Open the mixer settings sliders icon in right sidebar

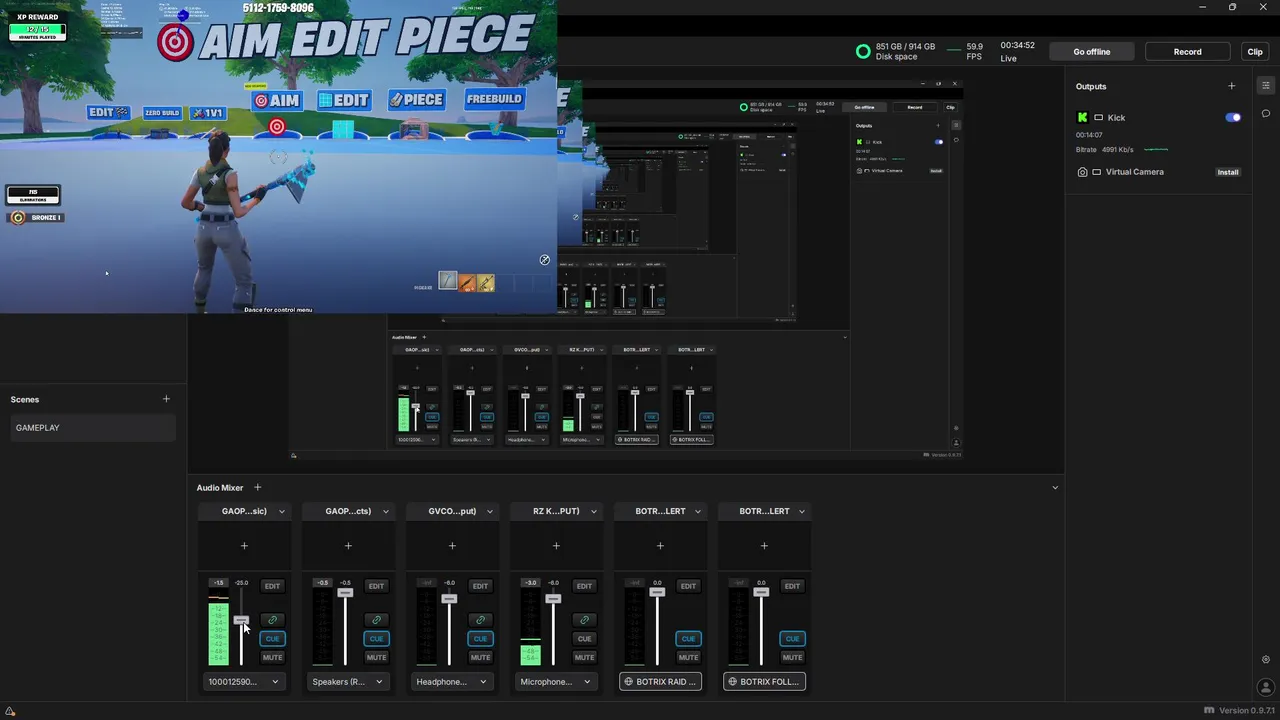1266,85
